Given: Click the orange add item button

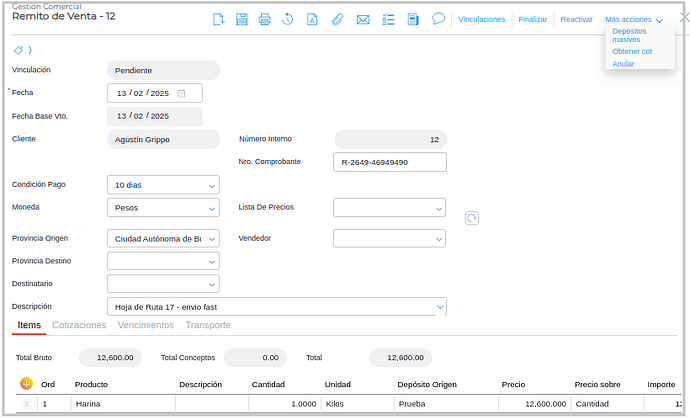Looking at the screenshot, I should [26, 384].
